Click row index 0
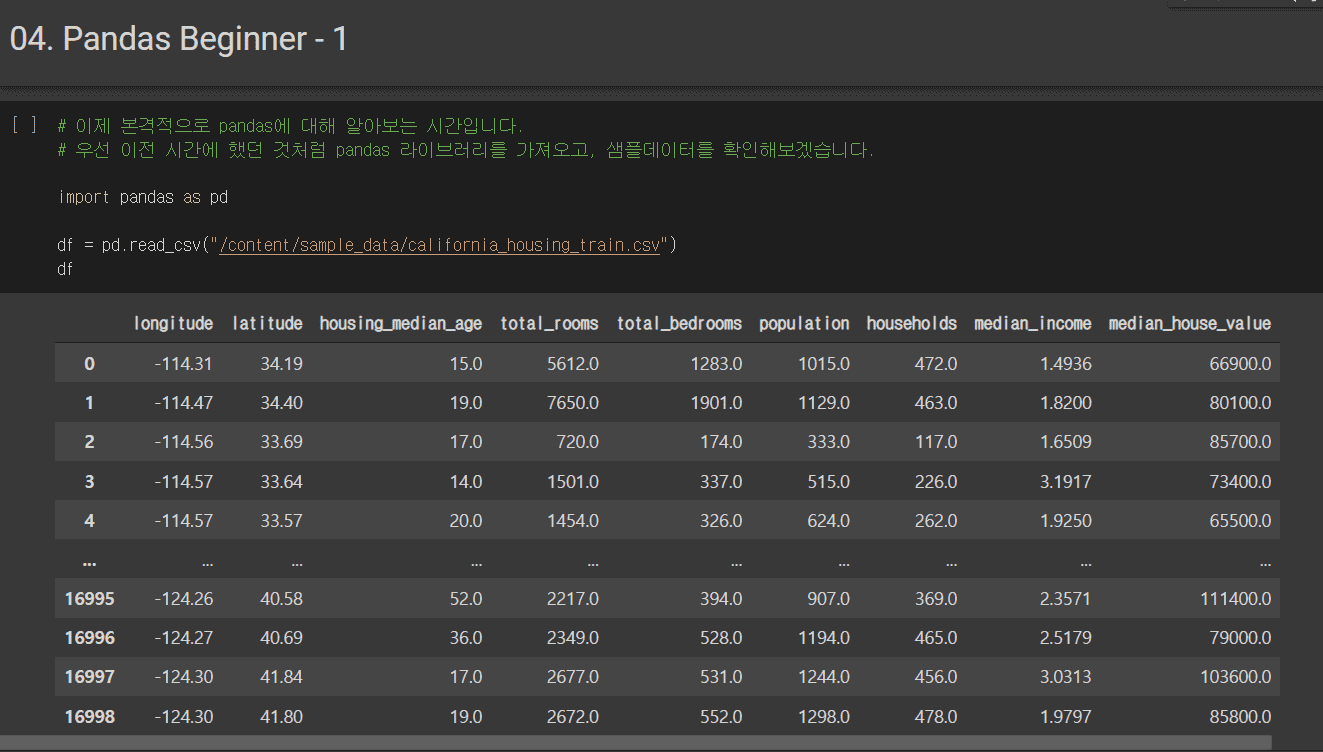Screen dimensions: 1323x752 click(89, 364)
